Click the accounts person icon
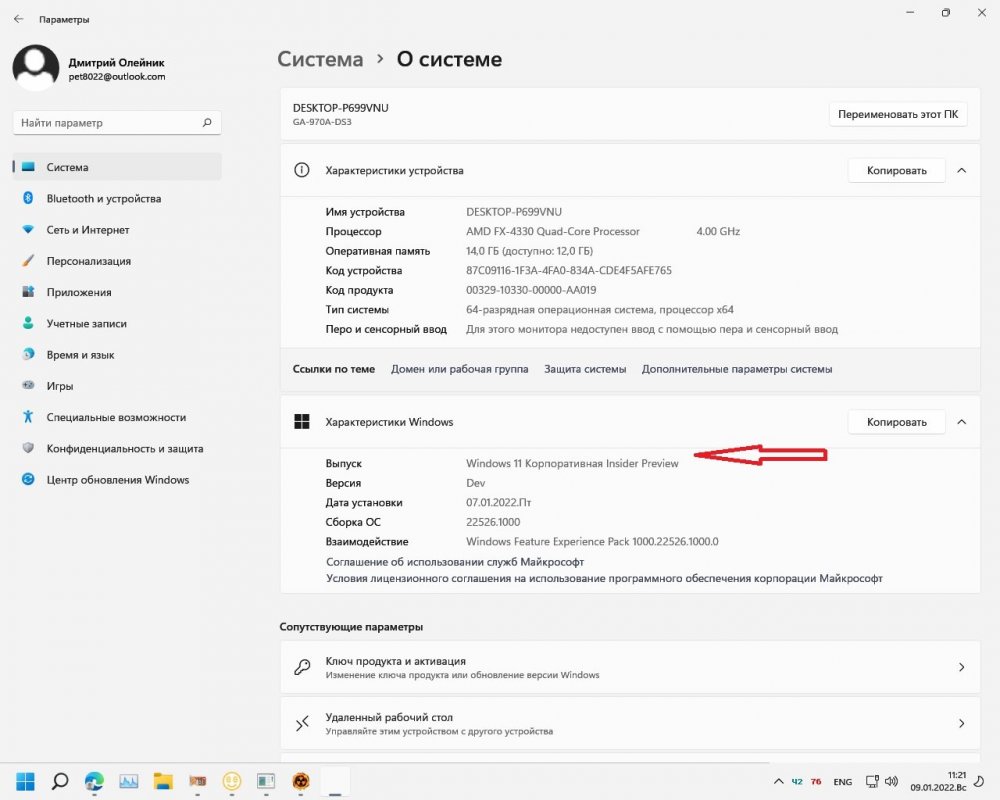 pos(28,323)
